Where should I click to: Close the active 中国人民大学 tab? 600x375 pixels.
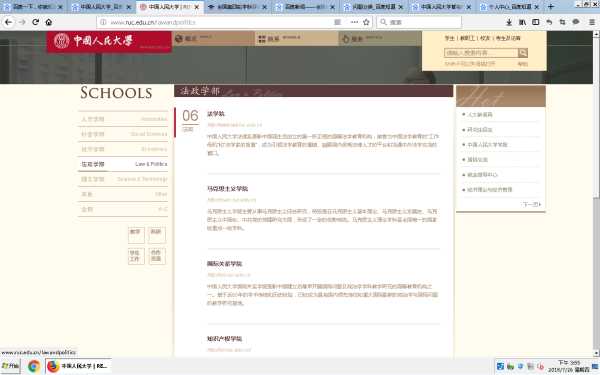pos(197,7)
